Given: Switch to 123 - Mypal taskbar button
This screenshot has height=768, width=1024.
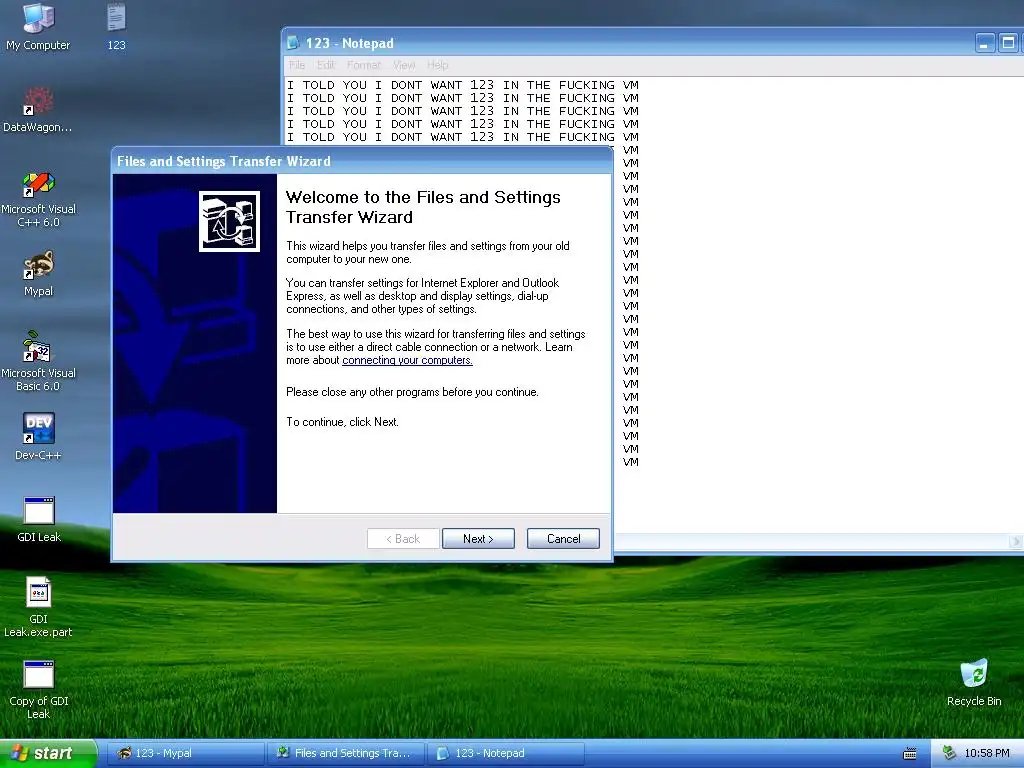Looking at the screenshot, I should coord(185,753).
